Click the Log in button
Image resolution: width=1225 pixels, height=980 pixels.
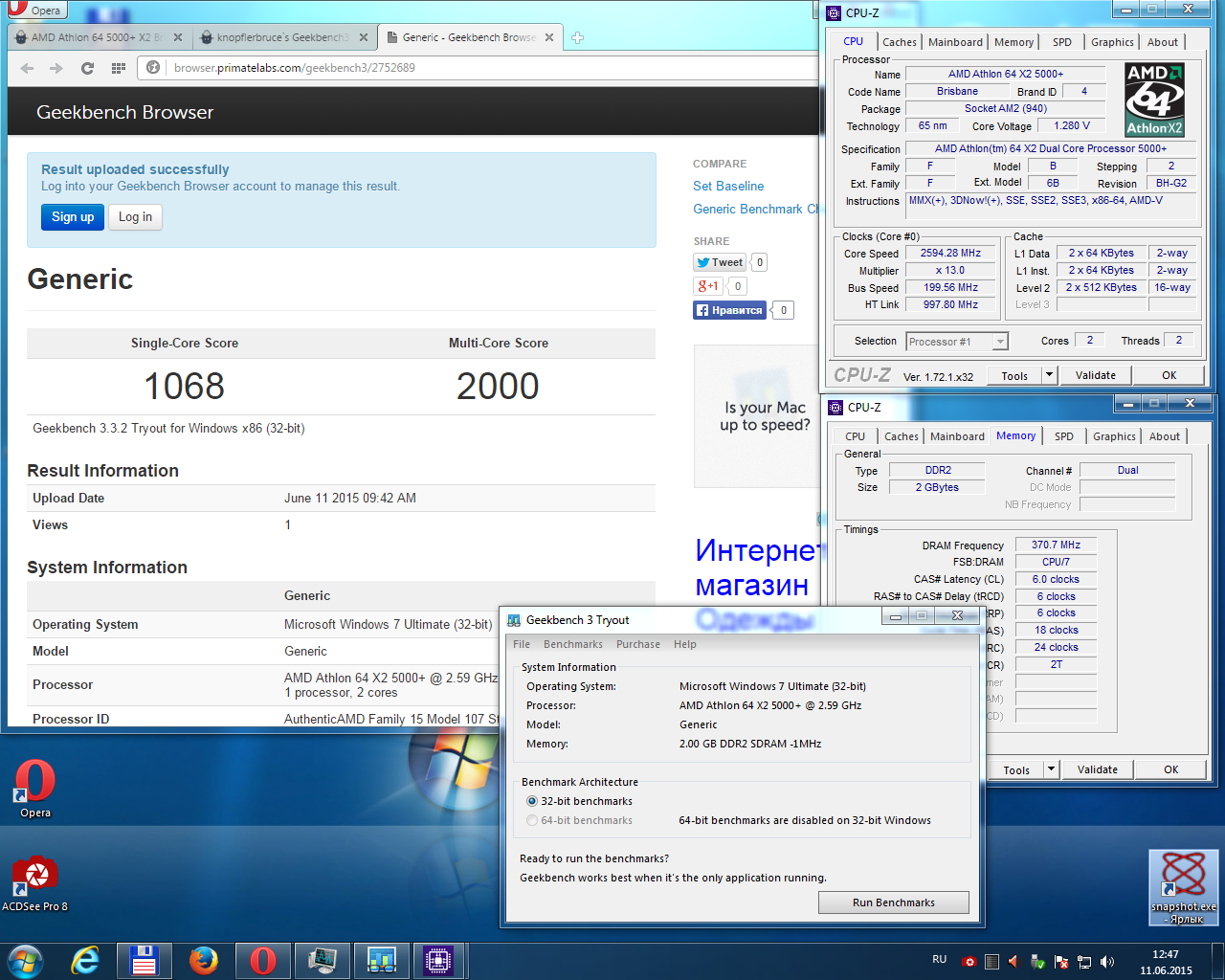tap(135, 217)
